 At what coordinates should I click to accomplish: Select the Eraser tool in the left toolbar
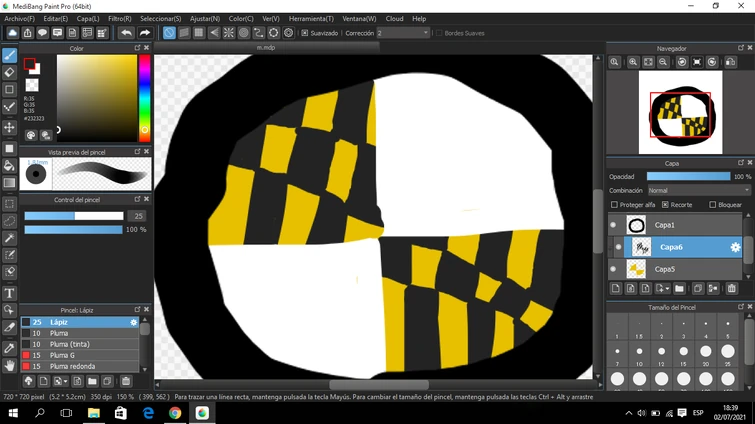(x=10, y=72)
